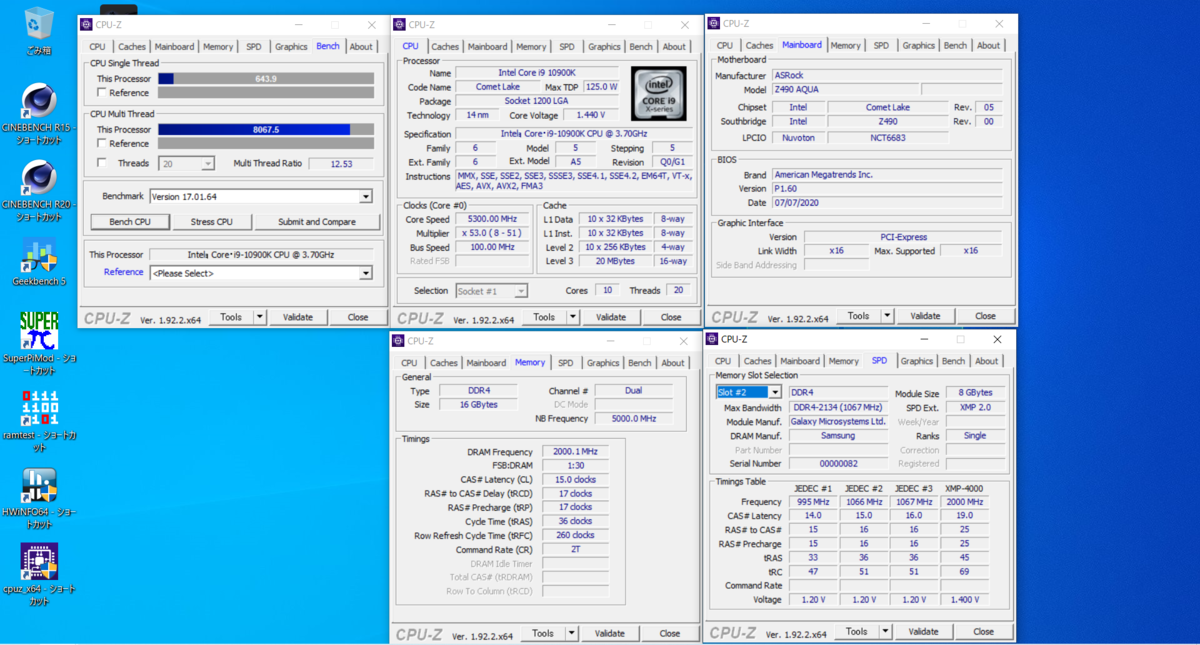This screenshot has width=1200, height=645.
Task: Click the 16 GBytes memory size field
Action: pos(479,405)
